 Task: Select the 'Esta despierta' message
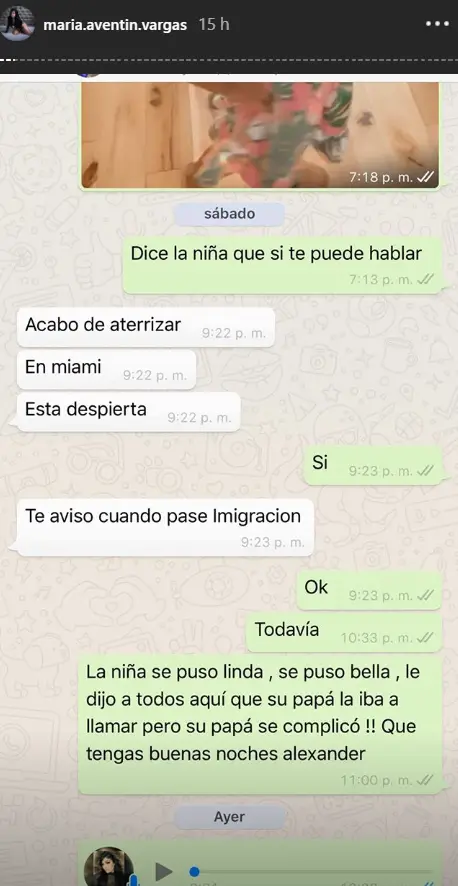129,412
